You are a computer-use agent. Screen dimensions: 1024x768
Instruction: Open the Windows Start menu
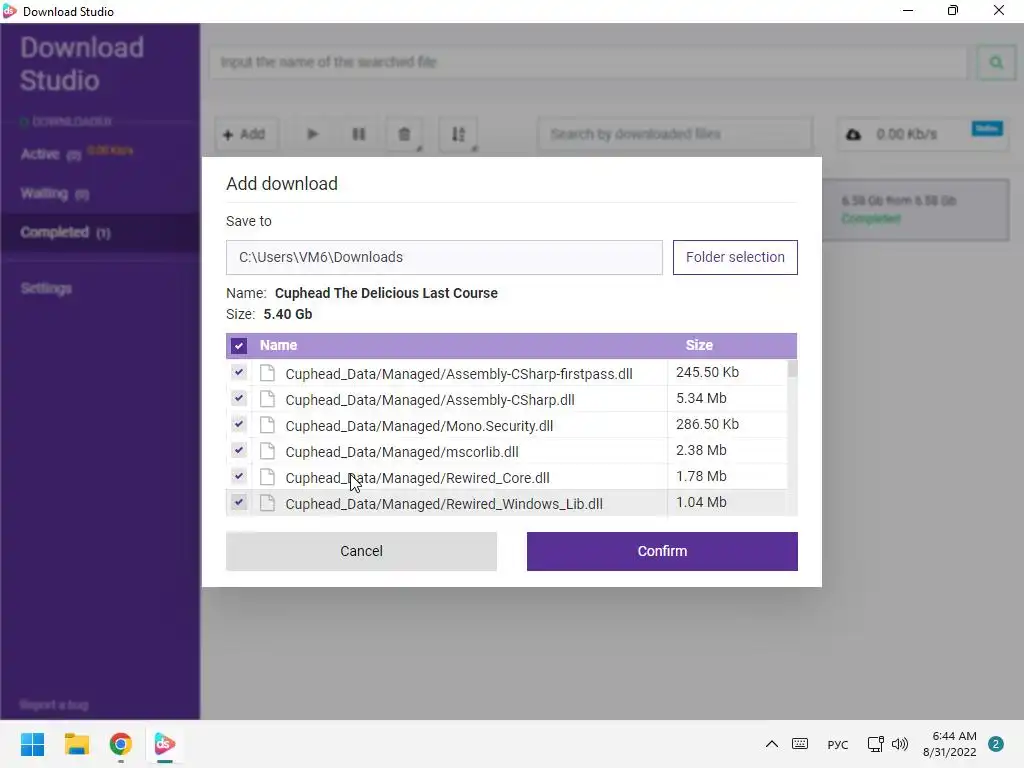point(32,744)
